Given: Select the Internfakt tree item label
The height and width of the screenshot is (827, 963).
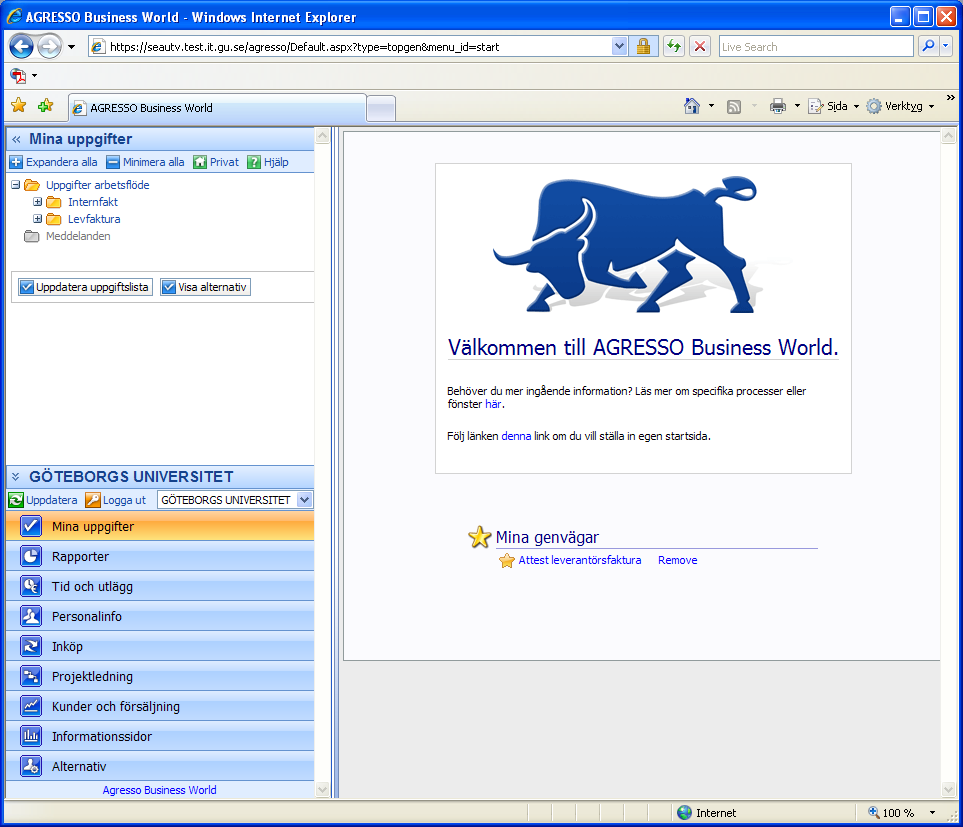Looking at the screenshot, I should pyautogui.click(x=93, y=202).
